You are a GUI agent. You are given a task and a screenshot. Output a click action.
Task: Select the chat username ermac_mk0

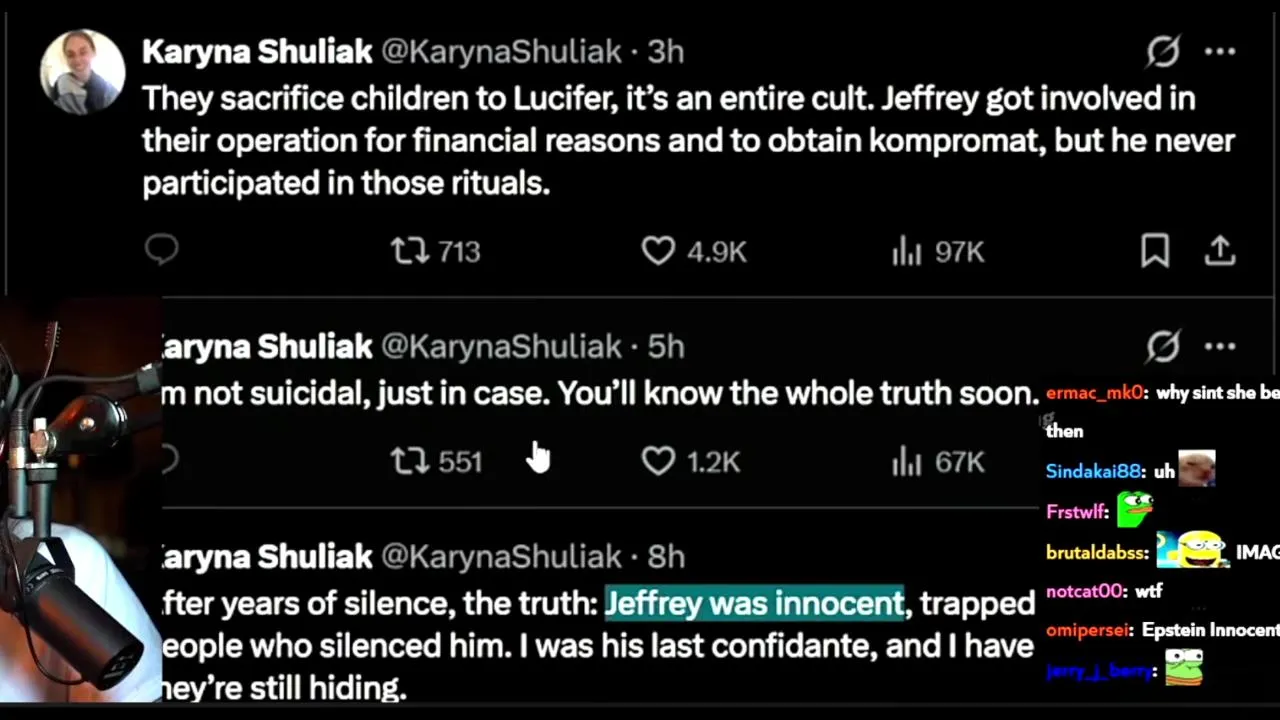pyautogui.click(x=1095, y=393)
